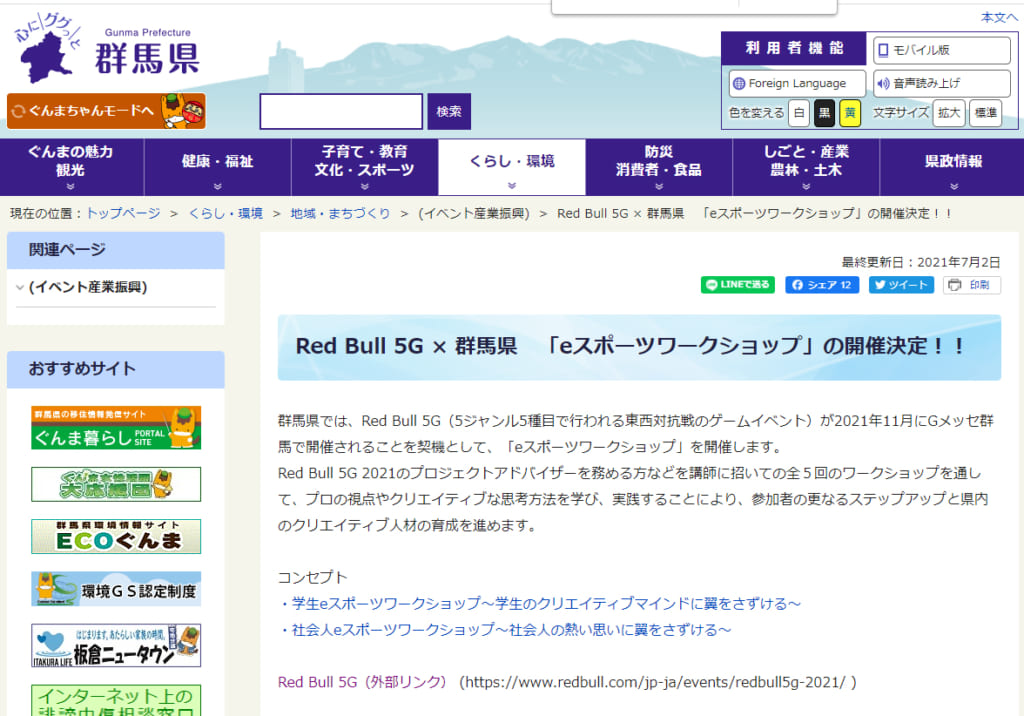
Task: Click the Red Bull 5G × 群馬県 page heading
Action: [x=631, y=346]
